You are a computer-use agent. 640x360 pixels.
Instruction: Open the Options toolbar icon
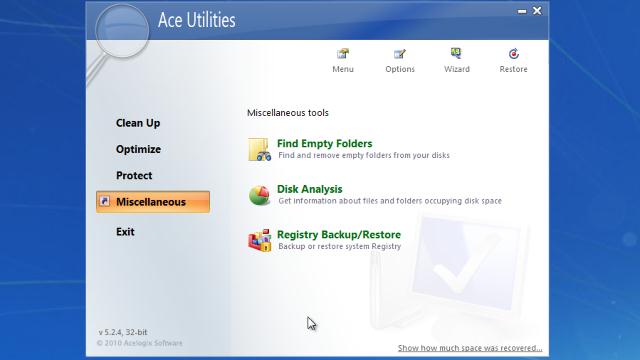[400, 54]
